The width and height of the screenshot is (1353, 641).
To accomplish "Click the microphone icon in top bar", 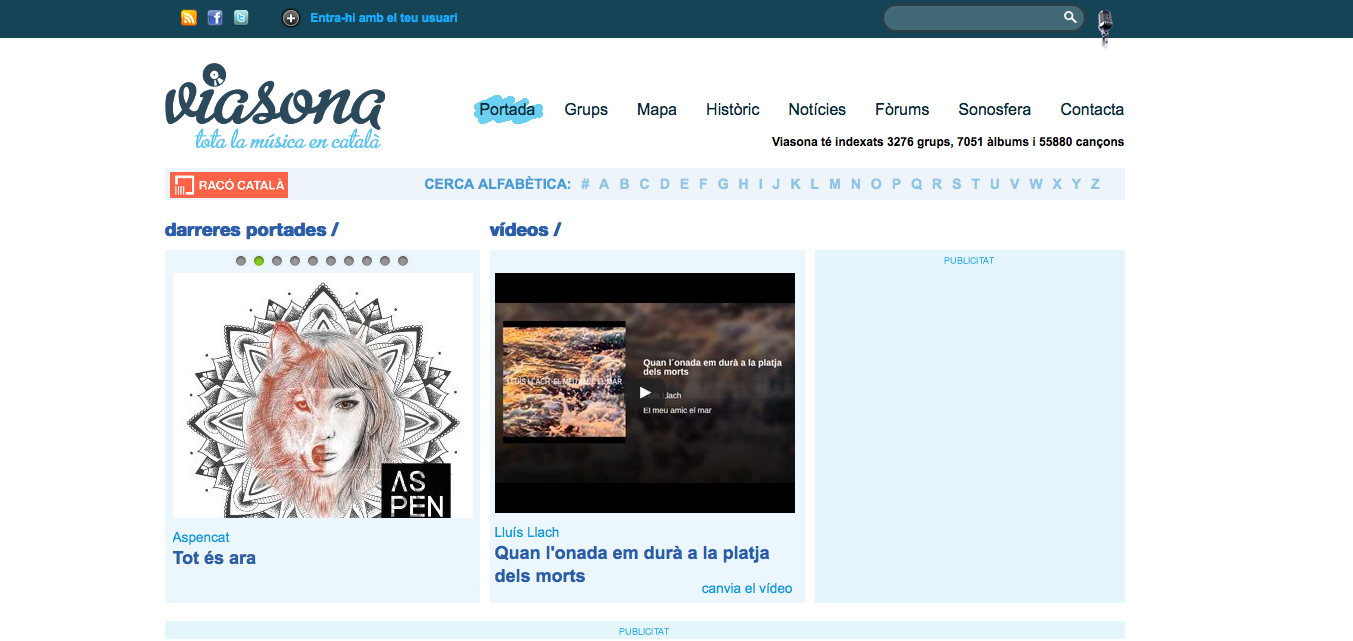I will 1104,28.
